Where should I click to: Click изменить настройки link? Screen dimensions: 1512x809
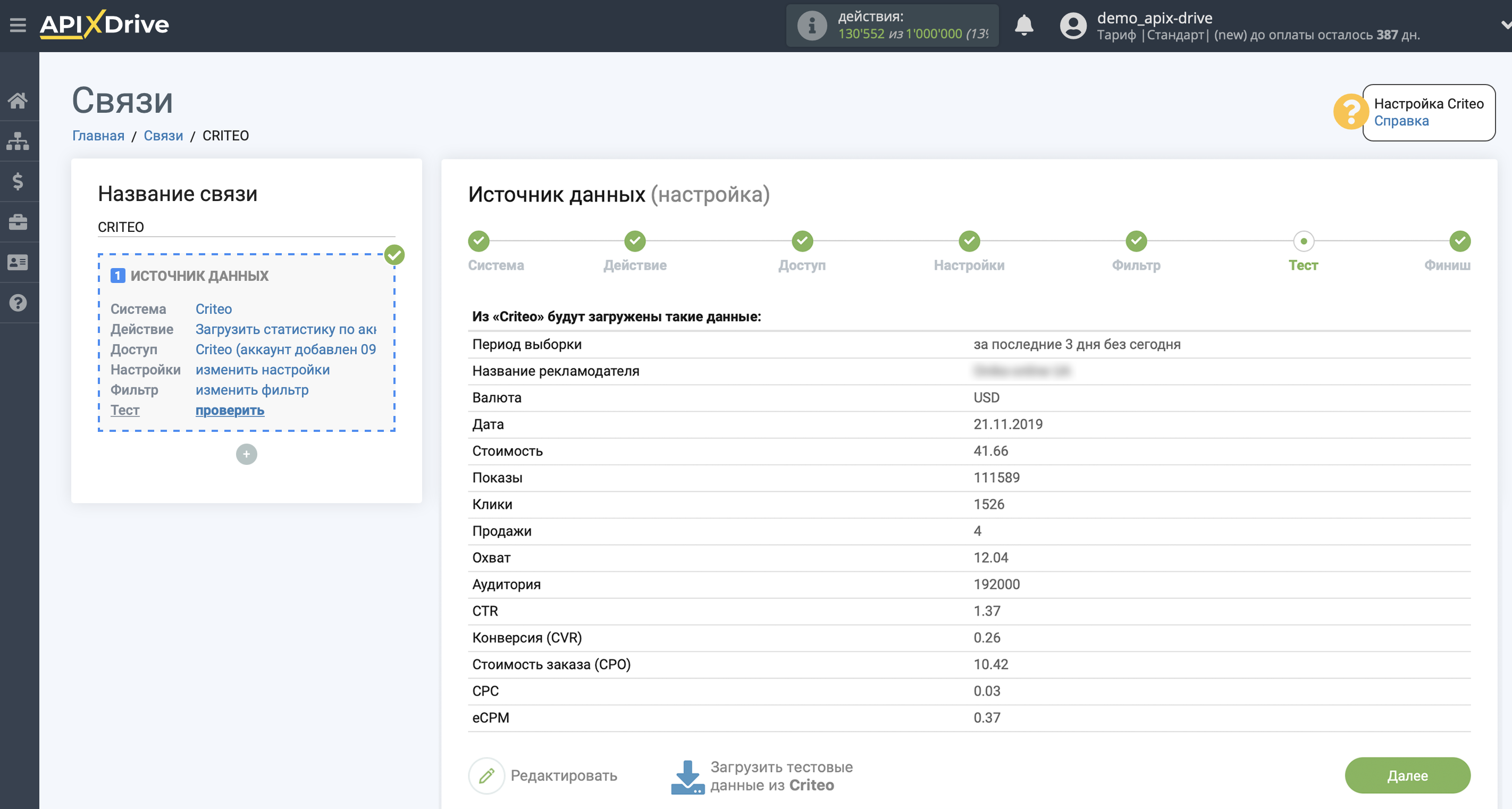(263, 370)
